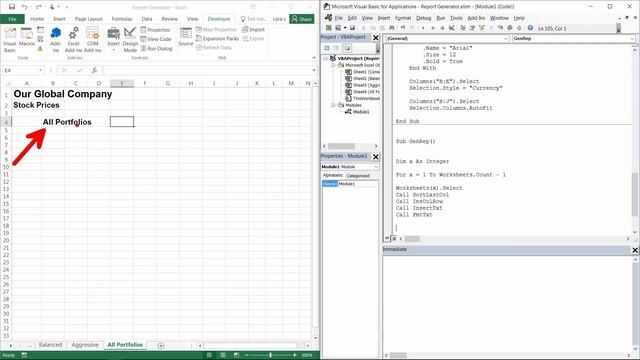
Task: Close the Project explorer pane
Action: (376, 38)
